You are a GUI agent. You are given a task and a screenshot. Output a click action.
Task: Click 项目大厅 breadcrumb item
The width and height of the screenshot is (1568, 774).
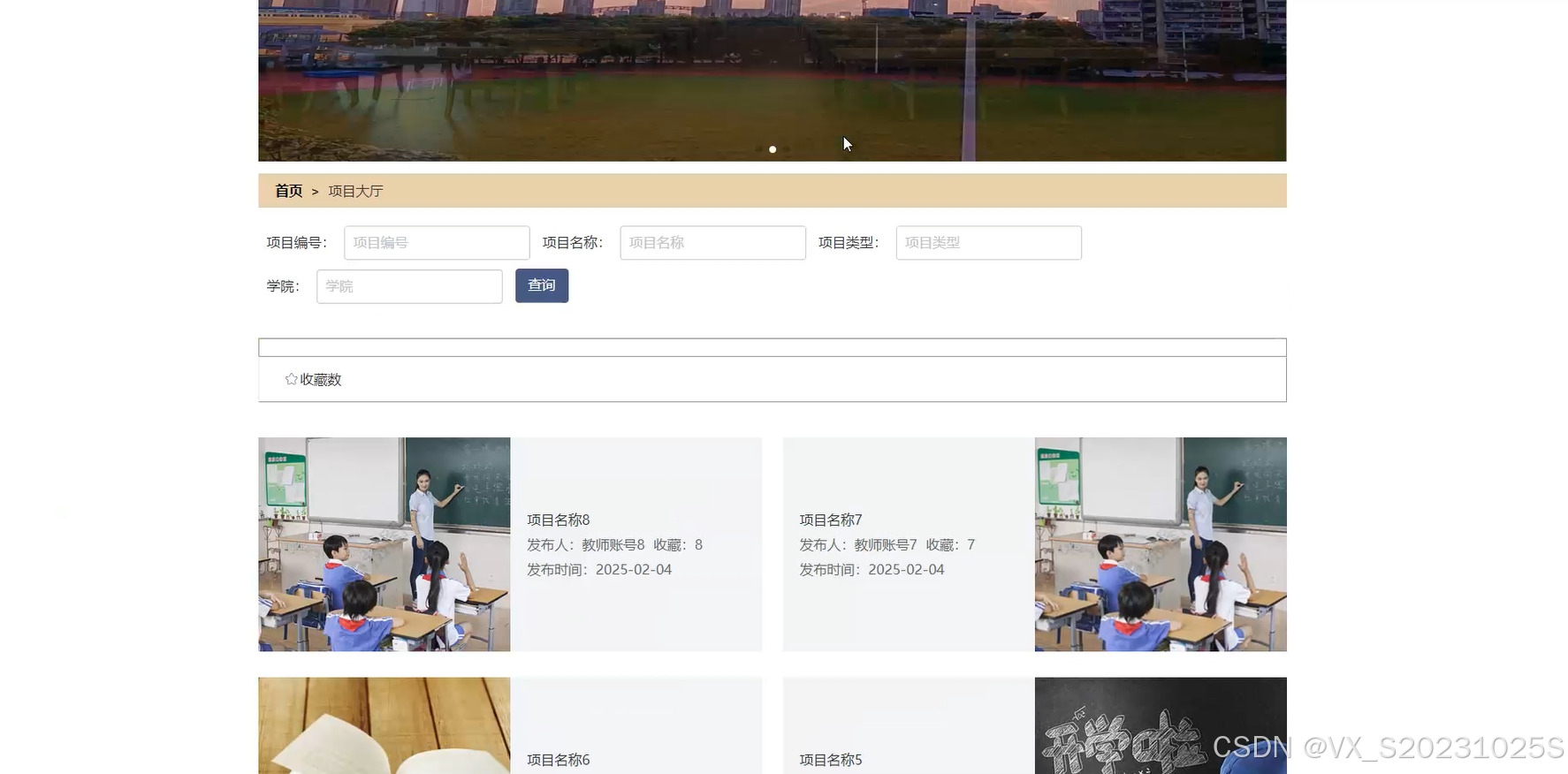[x=355, y=191]
